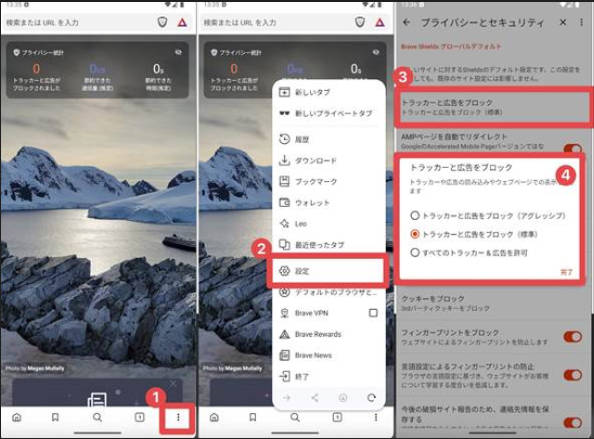
Task: Select トラッカーと広告をブロック（アグレッシブ）radio
Action: pos(415,216)
